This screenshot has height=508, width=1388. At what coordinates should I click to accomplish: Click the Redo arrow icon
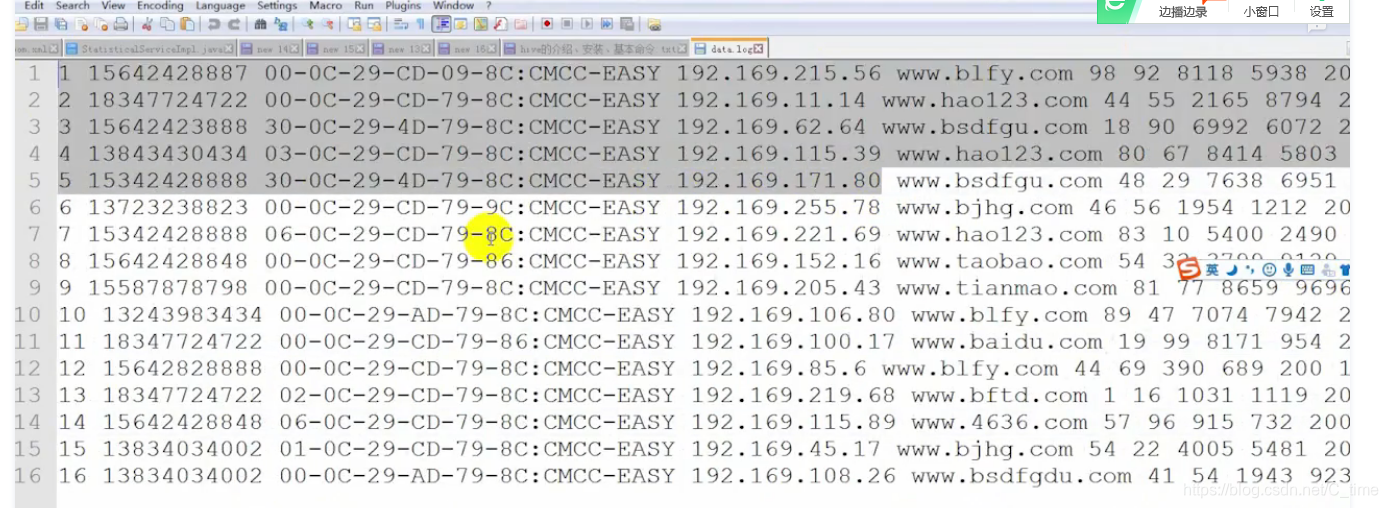pos(233,24)
